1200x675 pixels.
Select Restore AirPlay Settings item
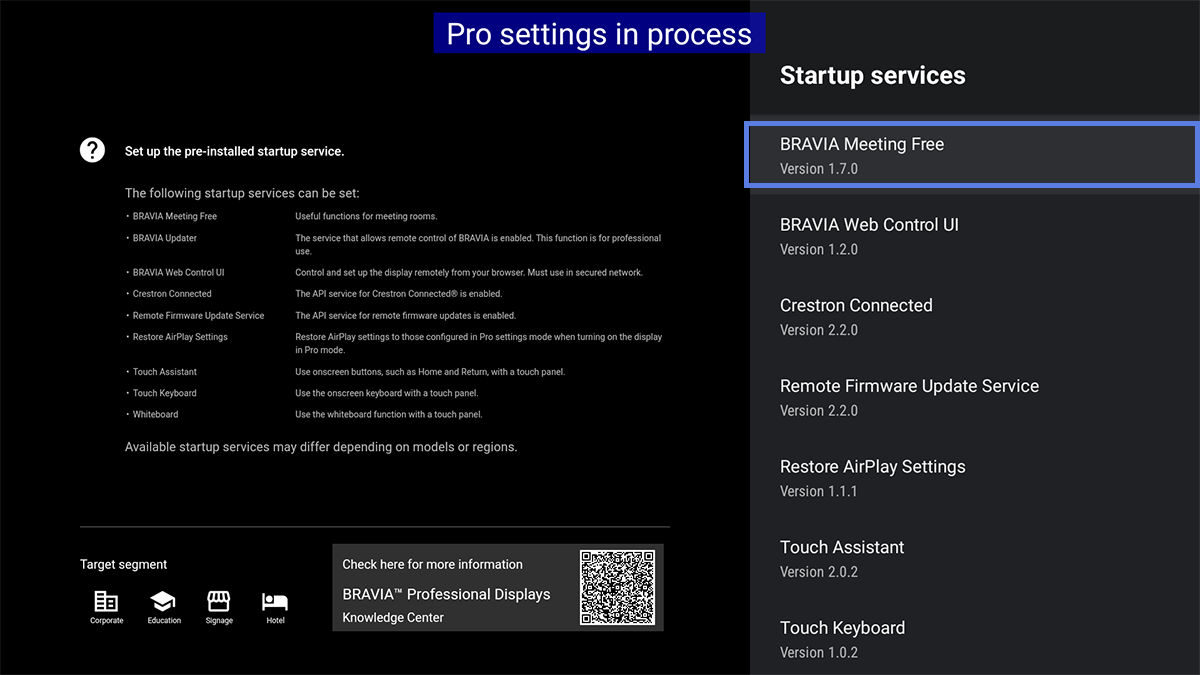[971, 478]
